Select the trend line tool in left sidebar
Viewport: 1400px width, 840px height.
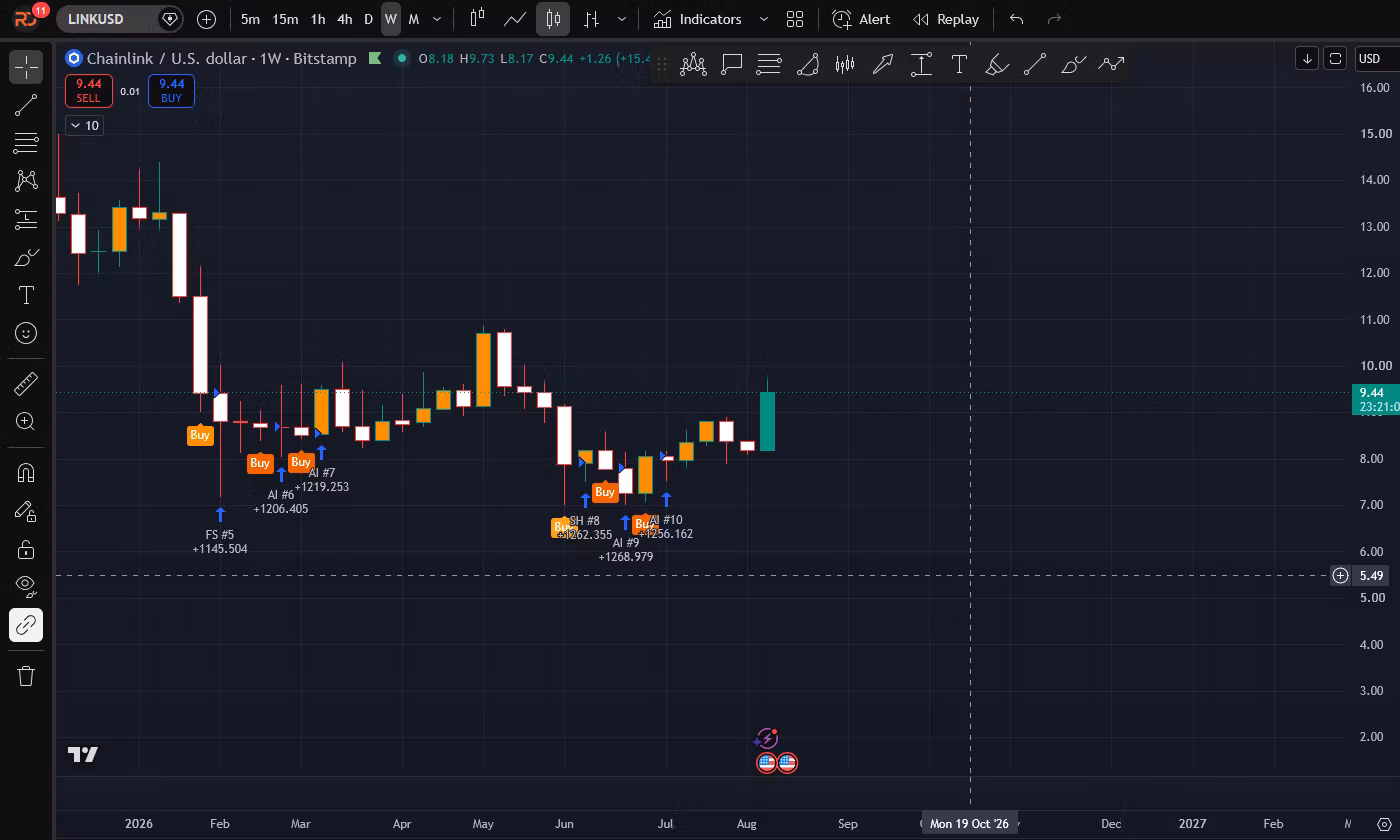(x=26, y=105)
